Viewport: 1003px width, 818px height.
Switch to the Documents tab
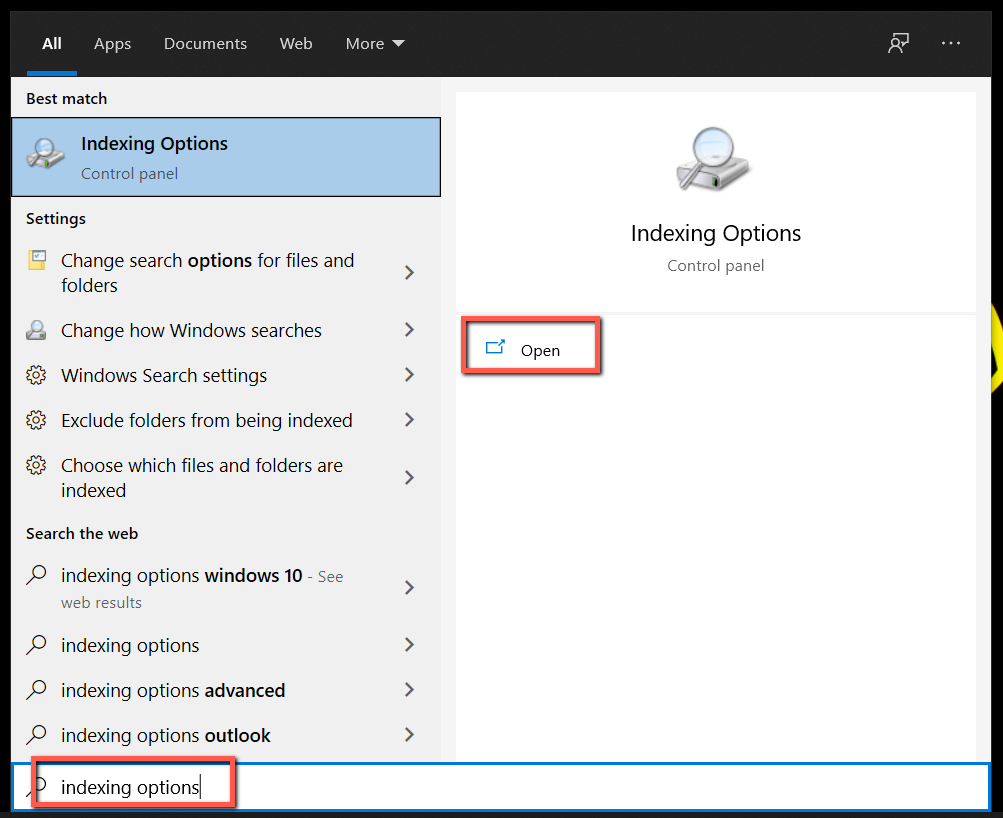point(205,43)
